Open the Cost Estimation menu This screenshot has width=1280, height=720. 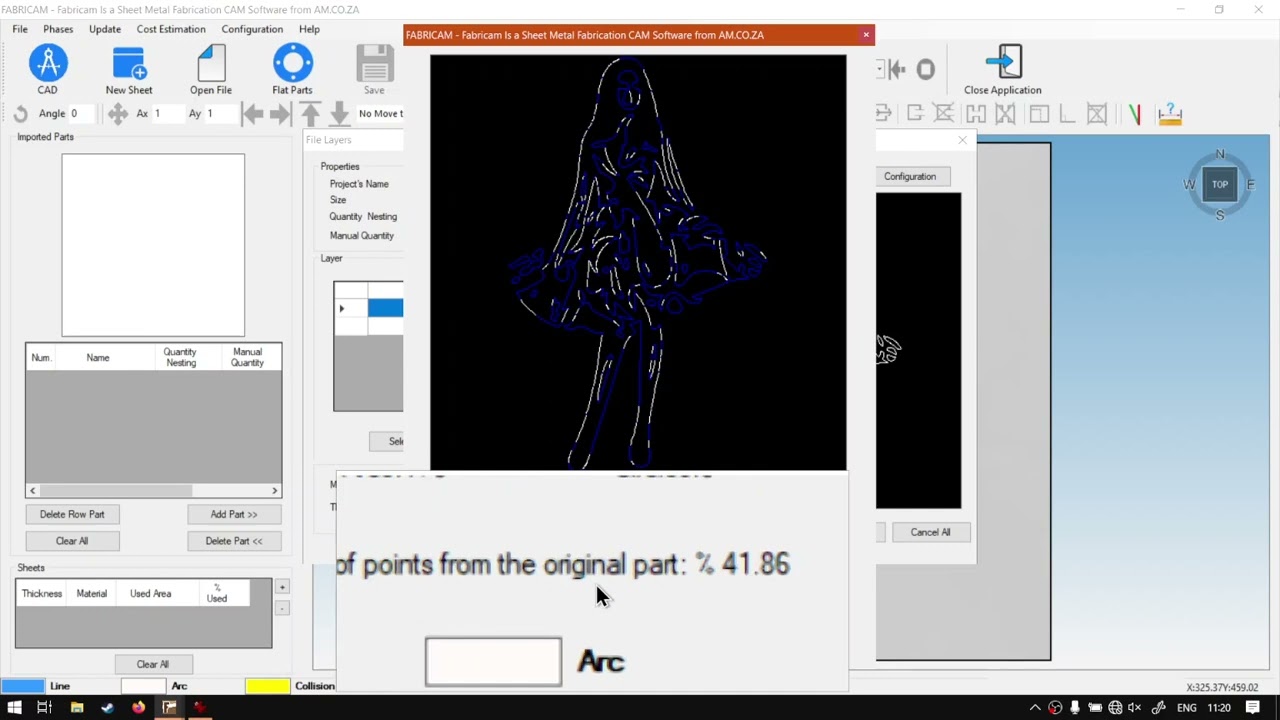coord(171,29)
